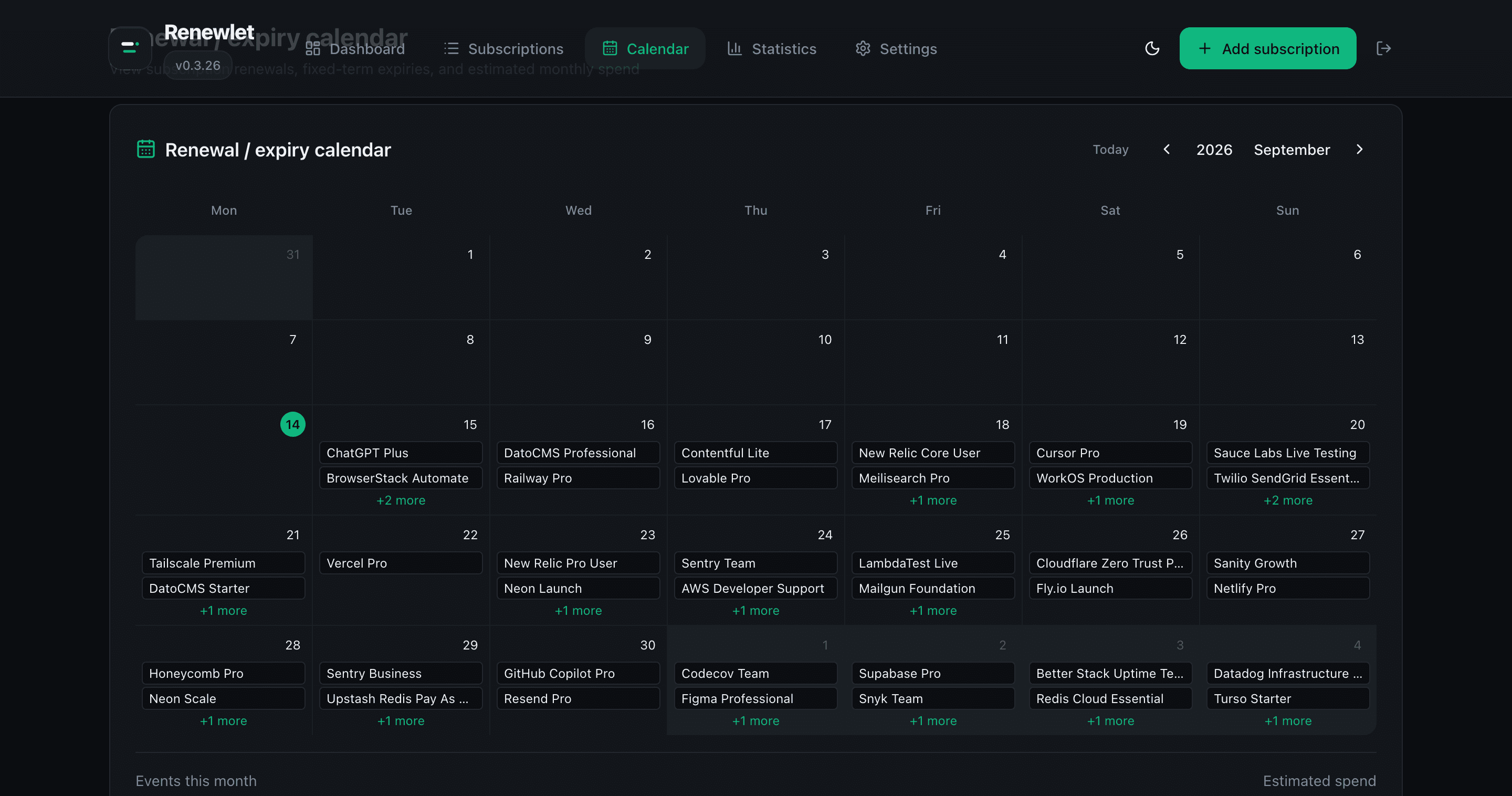The width and height of the screenshot is (1512, 796).
Task: Click the Renewlet logo icon
Action: coord(130,48)
